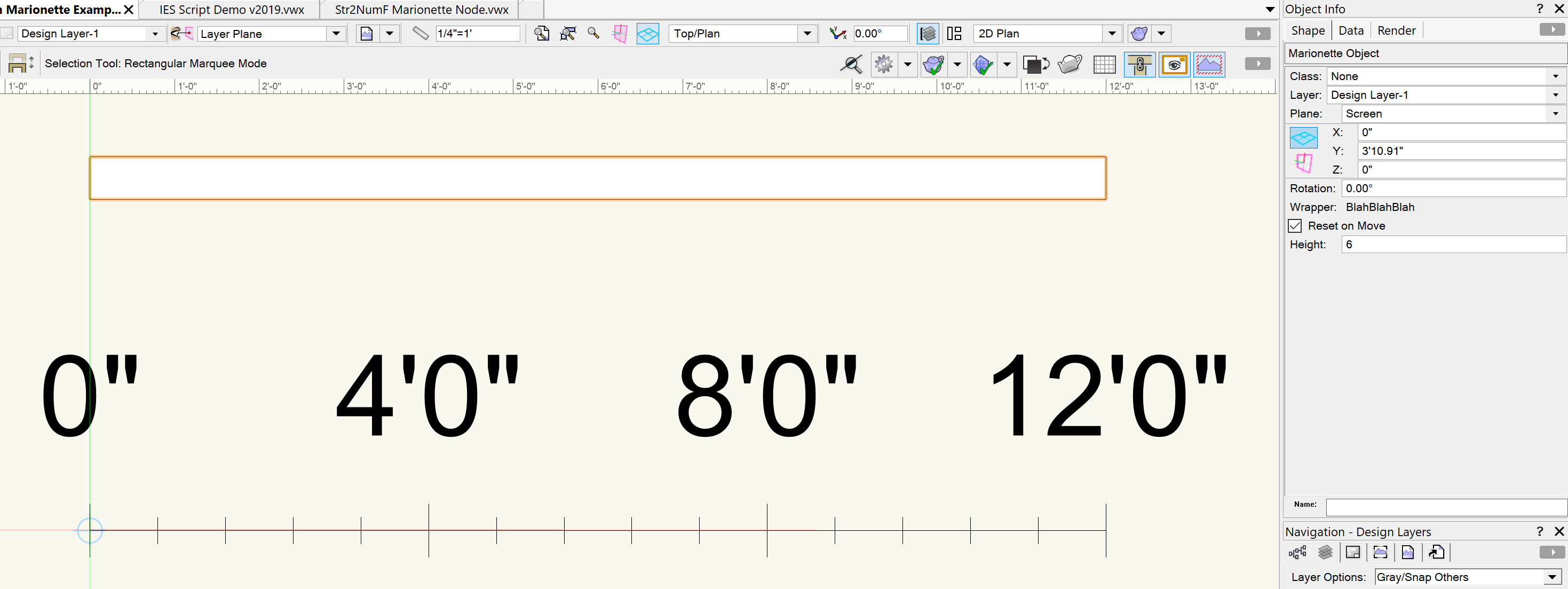Toggle the eye visibility options icon
The width and height of the screenshot is (1568, 589).
coord(1174,64)
